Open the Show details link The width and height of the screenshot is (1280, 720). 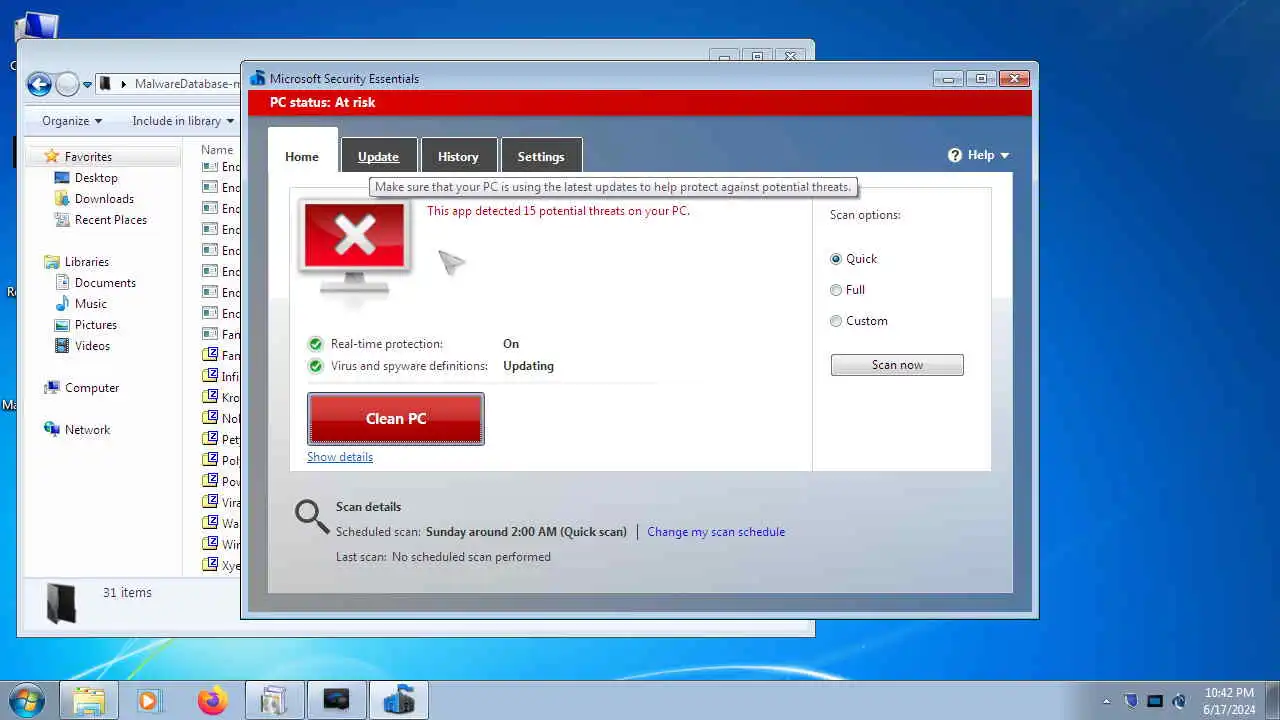click(340, 457)
